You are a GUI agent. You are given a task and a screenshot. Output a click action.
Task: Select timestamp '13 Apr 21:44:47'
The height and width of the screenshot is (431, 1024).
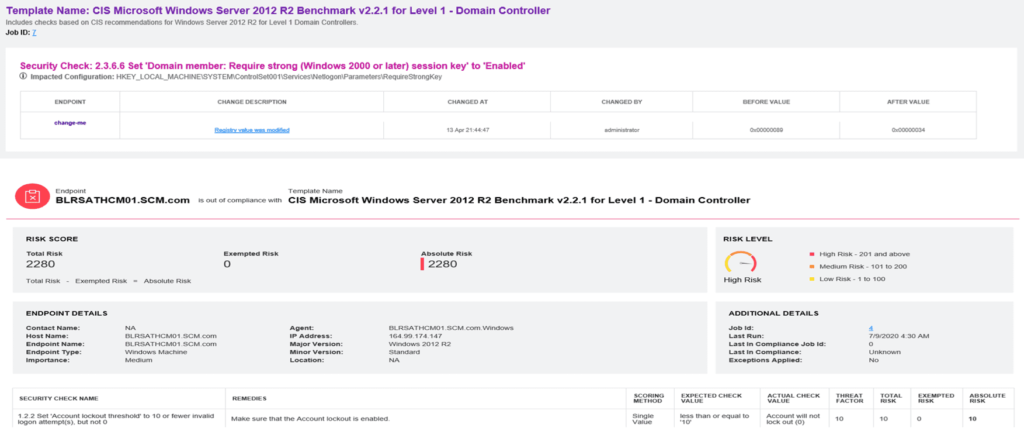(x=468, y=130)
